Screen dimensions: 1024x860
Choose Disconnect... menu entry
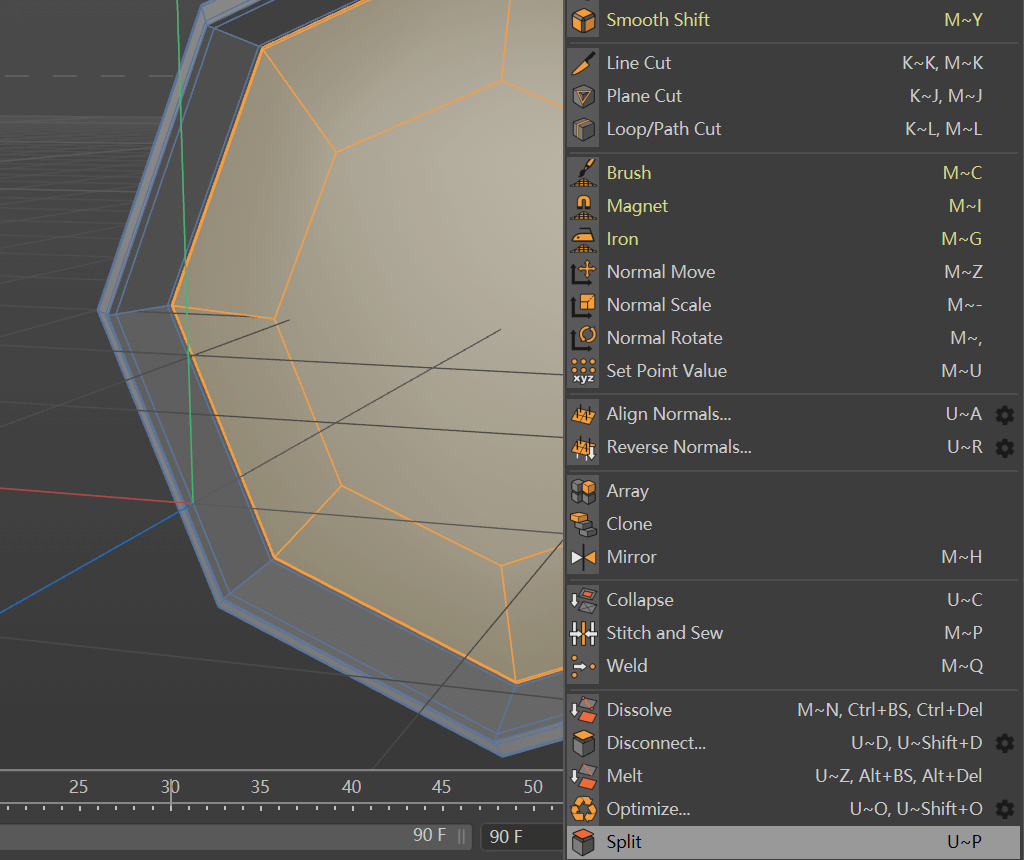(x=793, y=743)
